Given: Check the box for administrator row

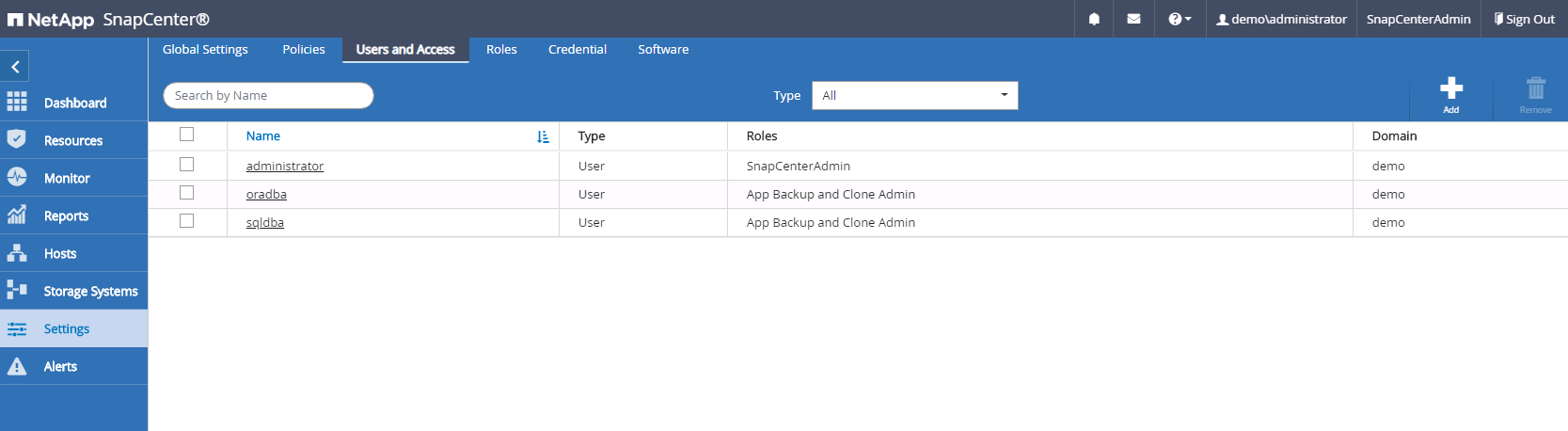Looking at the screenshot, I should (x=187, y=165).
